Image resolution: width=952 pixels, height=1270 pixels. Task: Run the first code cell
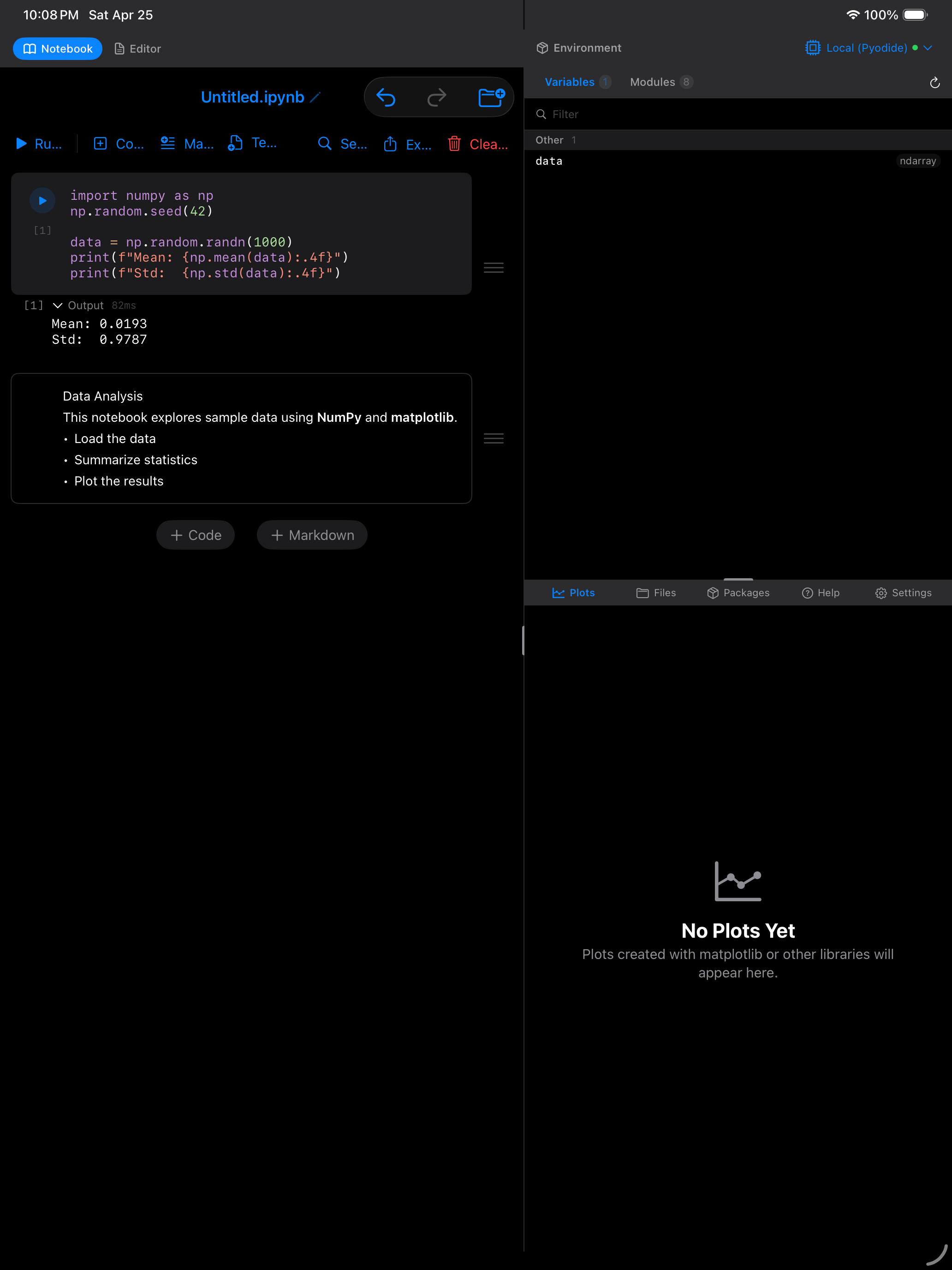[x=42, y=200]
